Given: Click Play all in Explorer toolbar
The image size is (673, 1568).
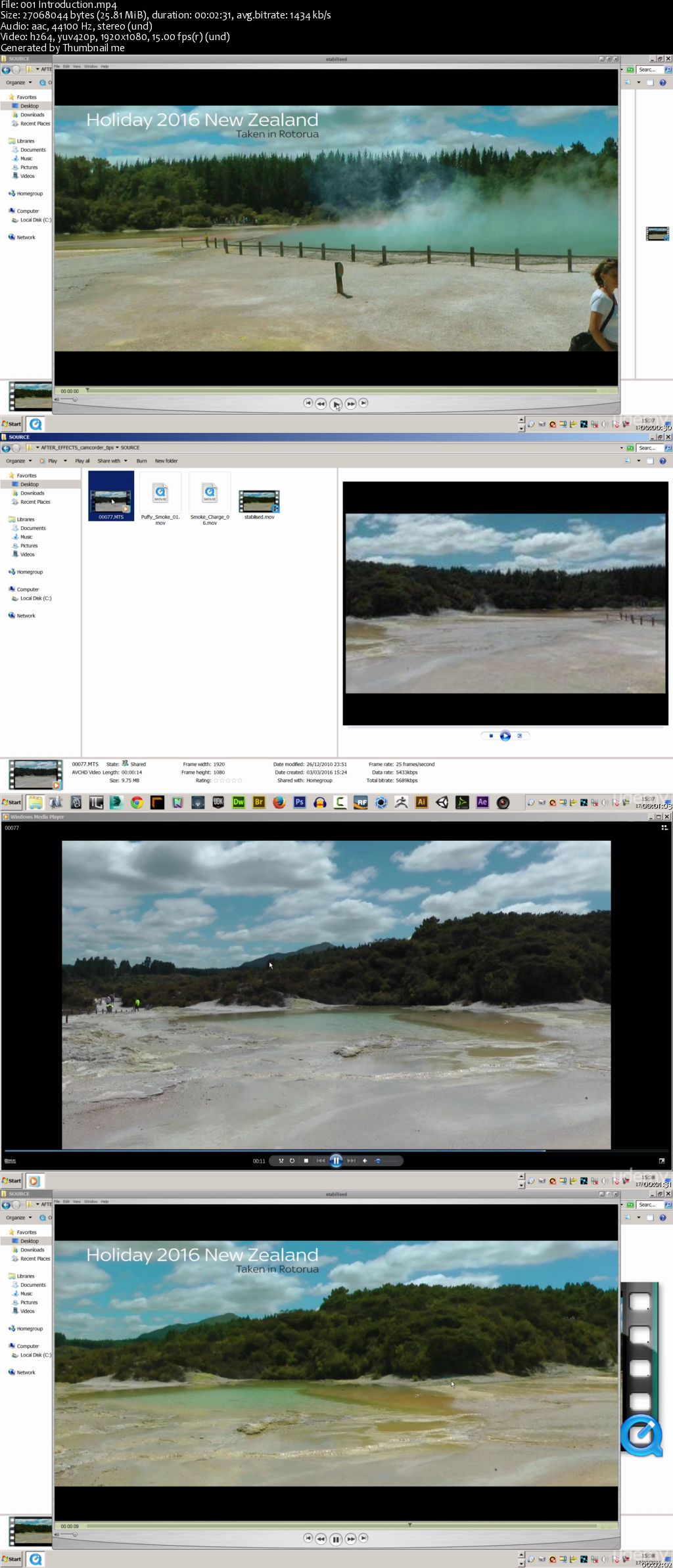Looking at the screenshot, I should point(82,461).
